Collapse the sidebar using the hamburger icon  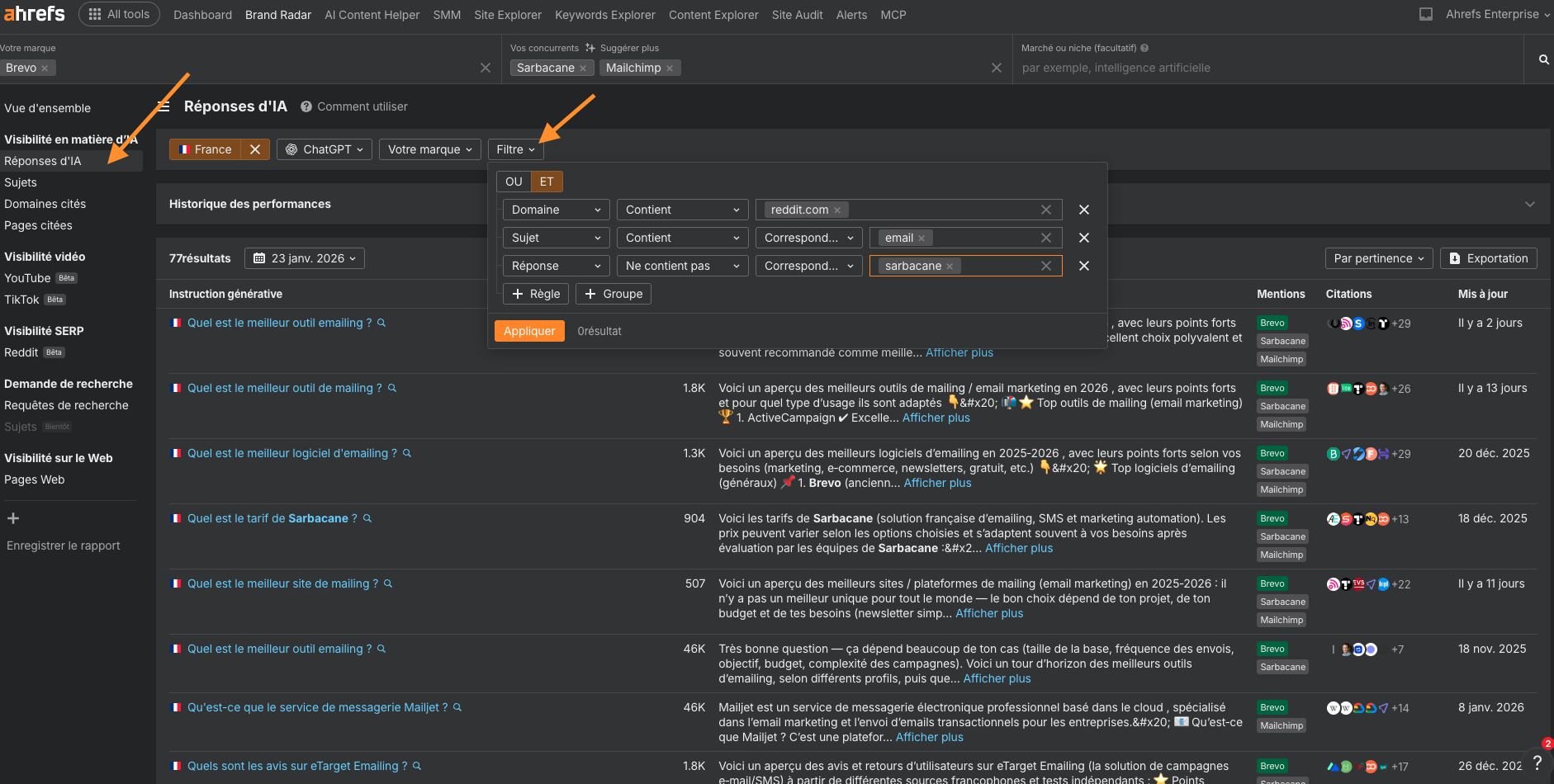[163, 106]
